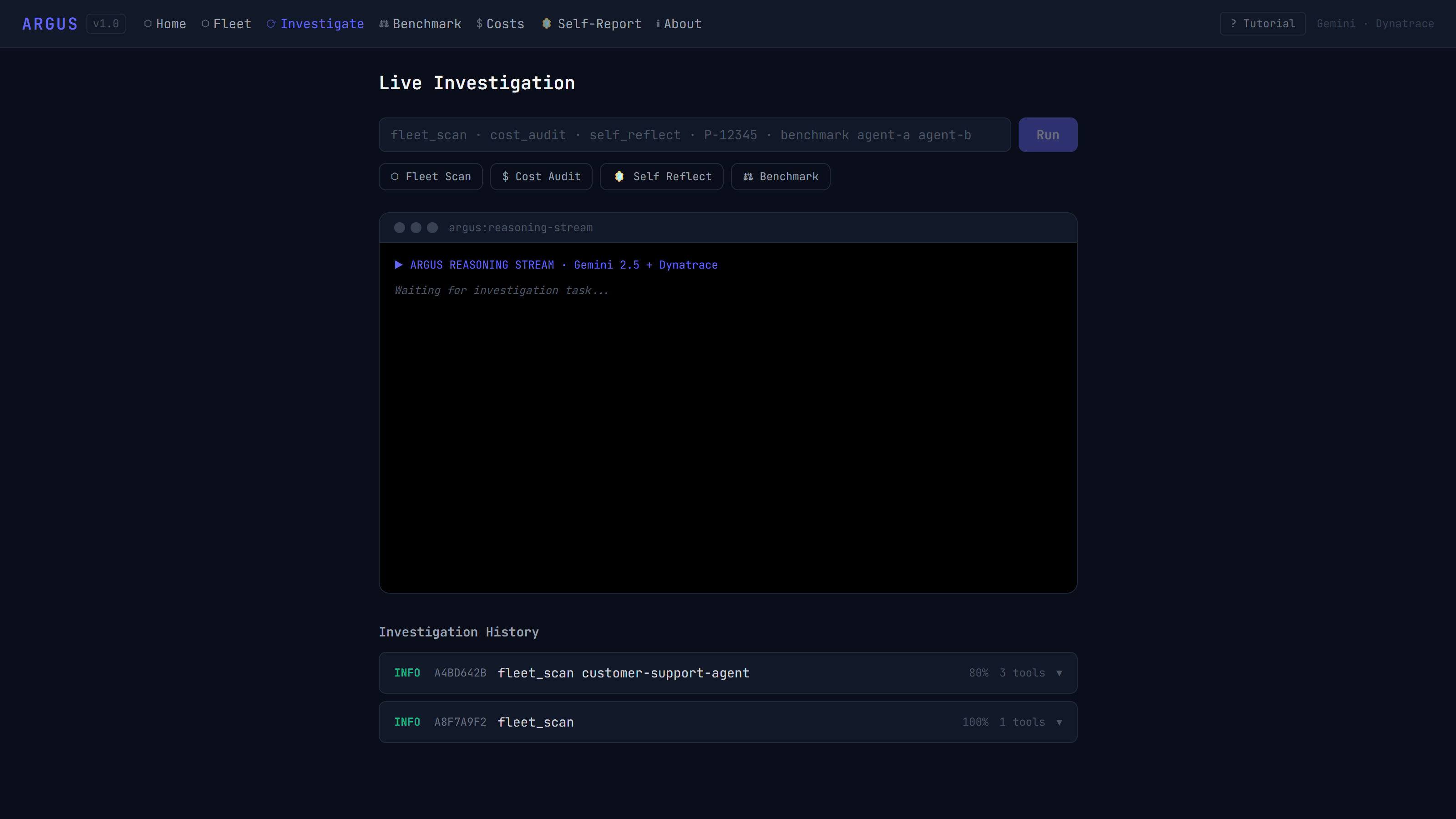Click the A4BD642B investigation ID
1456x819 pixels.
click(x=460, y=672)
